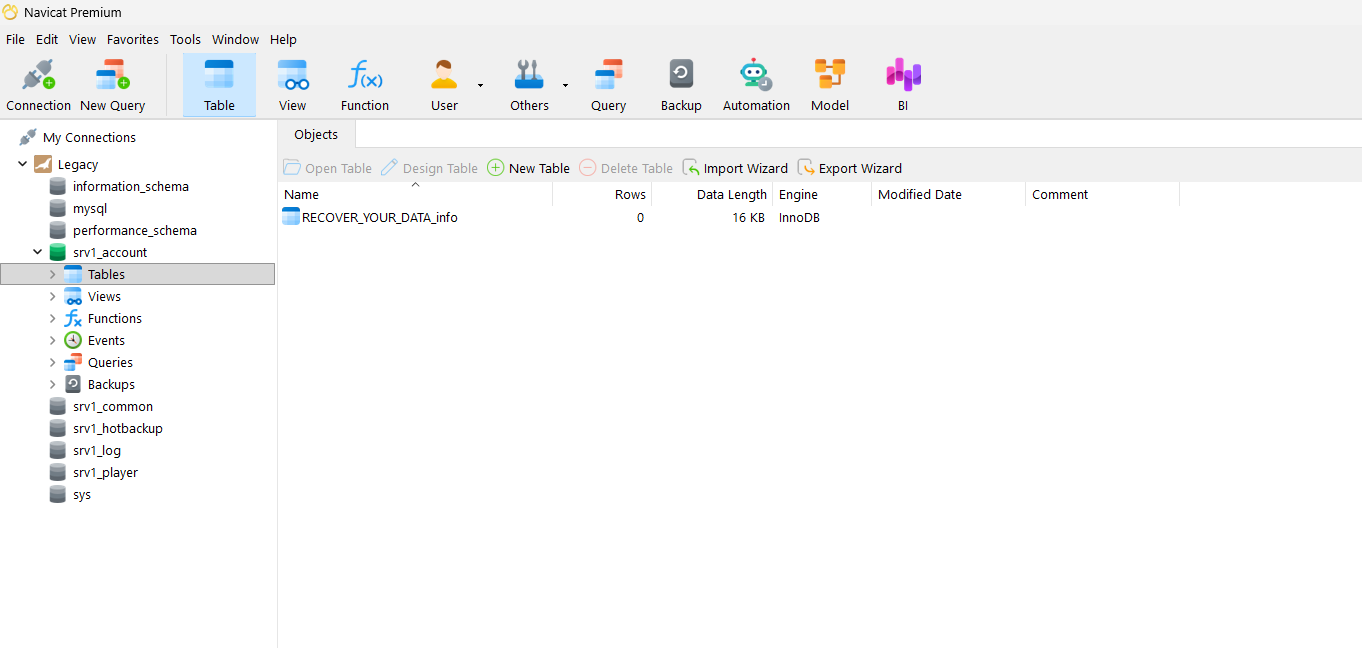Viewport: 1362px width, 648px height.
Task: Sort by the Data Length column header
Action: pyautogui.click(x=712, y=194)
